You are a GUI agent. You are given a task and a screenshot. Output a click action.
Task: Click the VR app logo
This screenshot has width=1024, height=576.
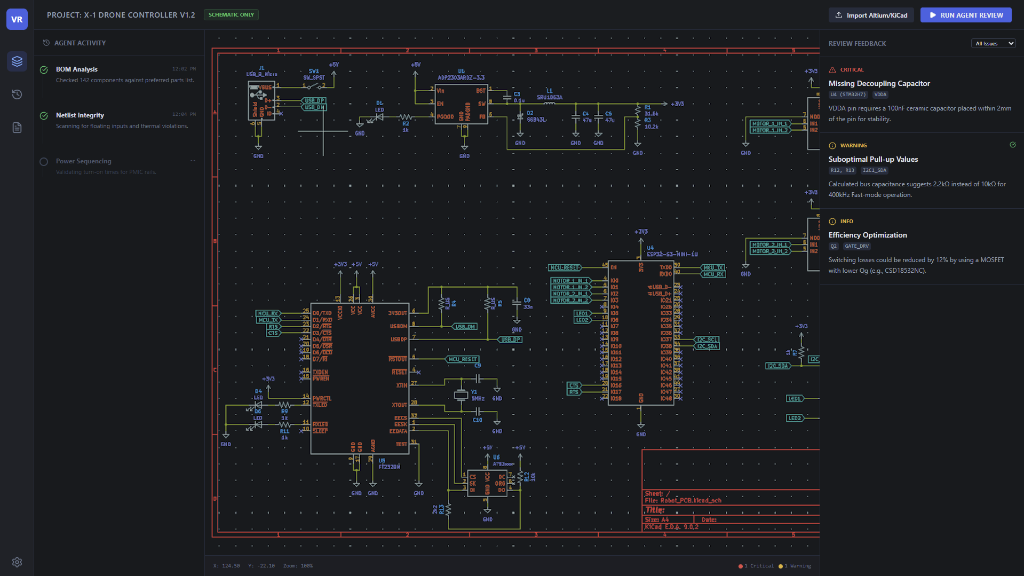17,19
